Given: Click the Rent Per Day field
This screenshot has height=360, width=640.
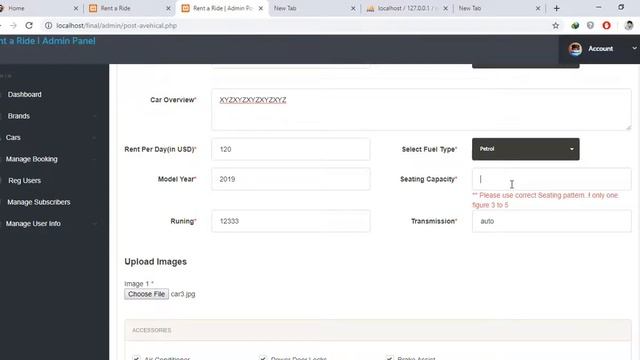Looking at the screenshot, I should (291, 149).
